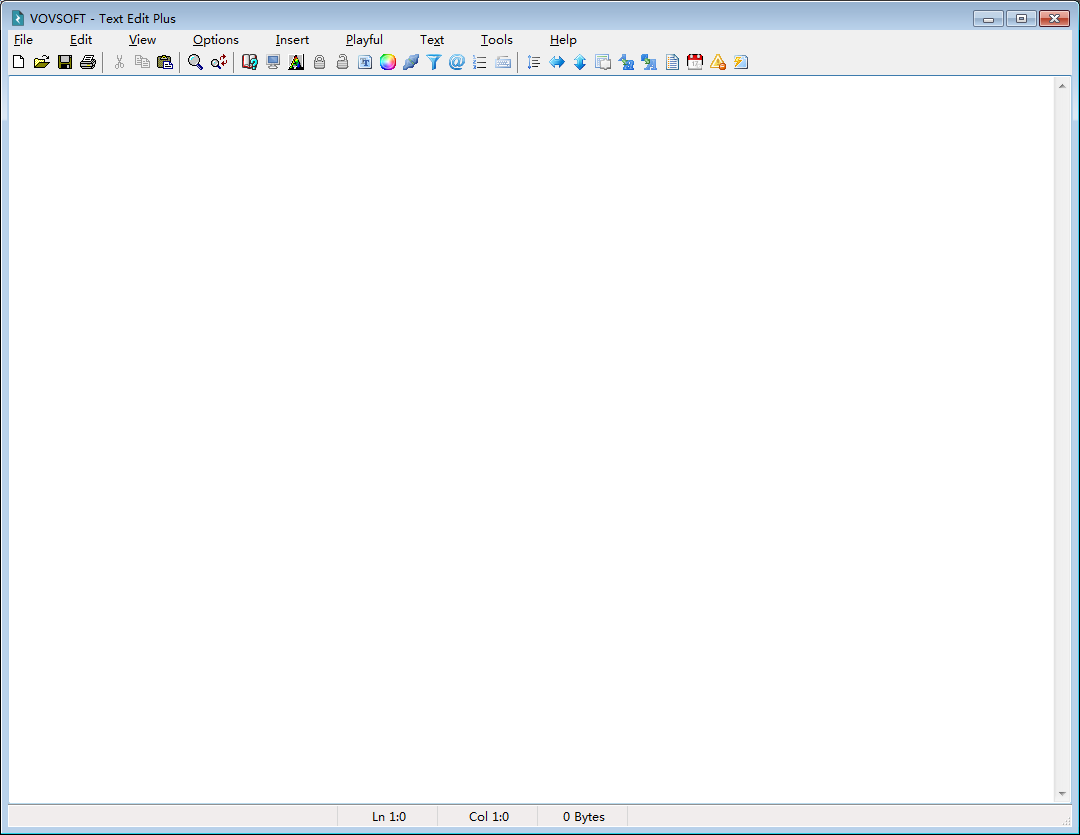Image resolution: width=1080 pixels, height=835 pixels.
Task: Open the Insert menu
Action: [292, 40]
